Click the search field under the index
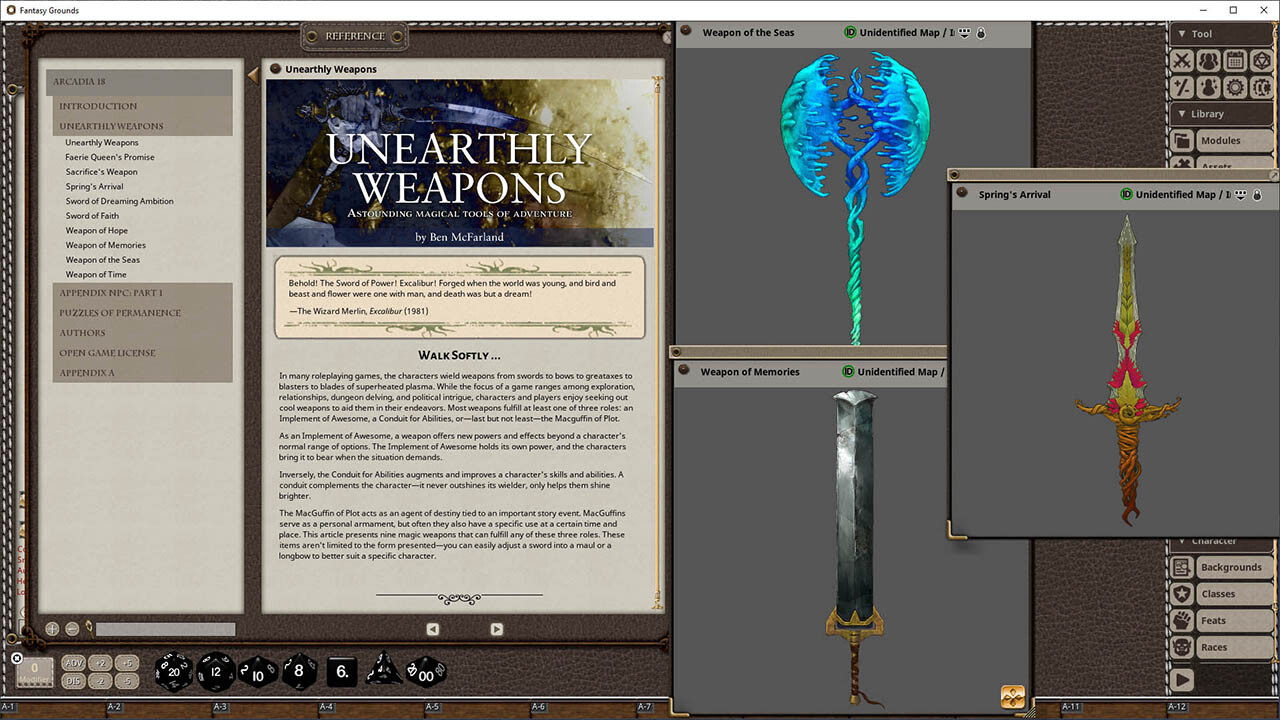 (165, 630)
